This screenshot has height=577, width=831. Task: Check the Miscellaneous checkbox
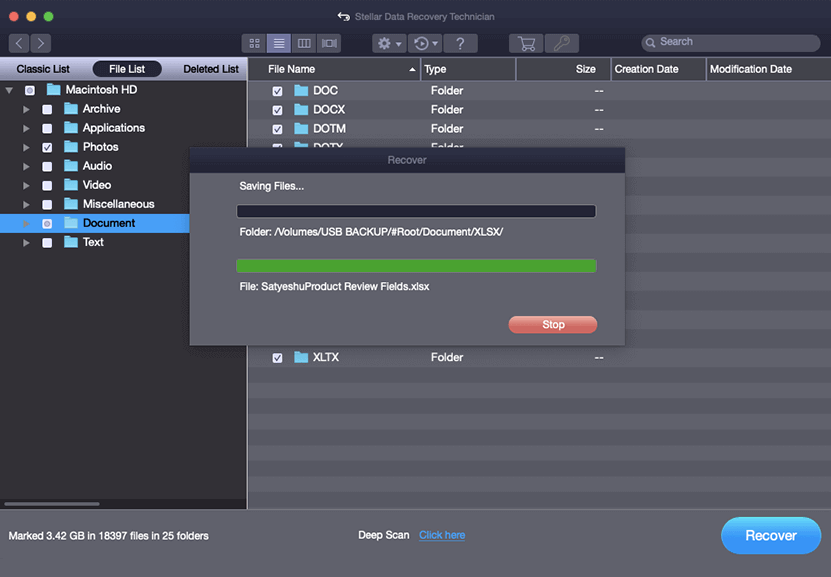[47, 205]
